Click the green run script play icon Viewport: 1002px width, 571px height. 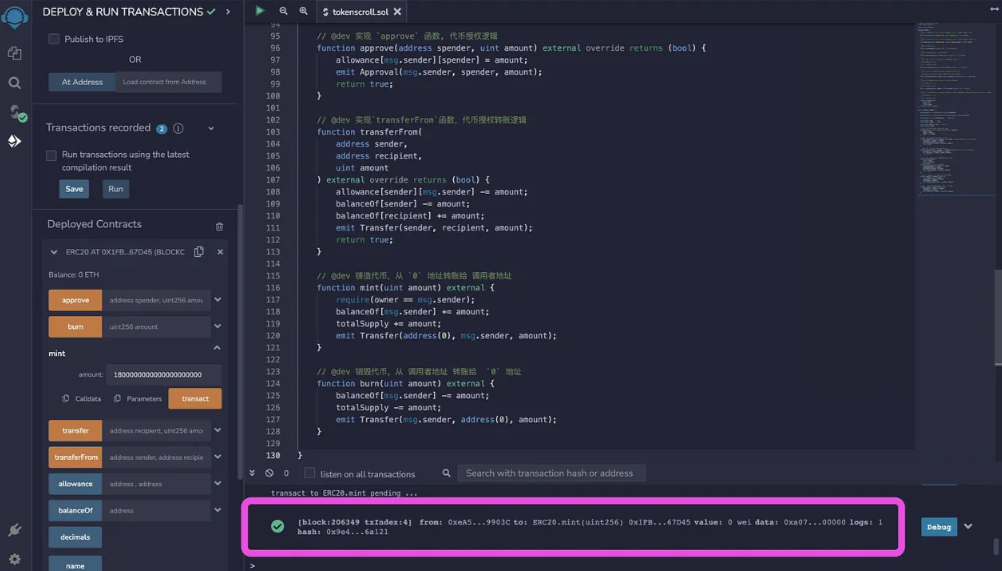coord(259,11)
